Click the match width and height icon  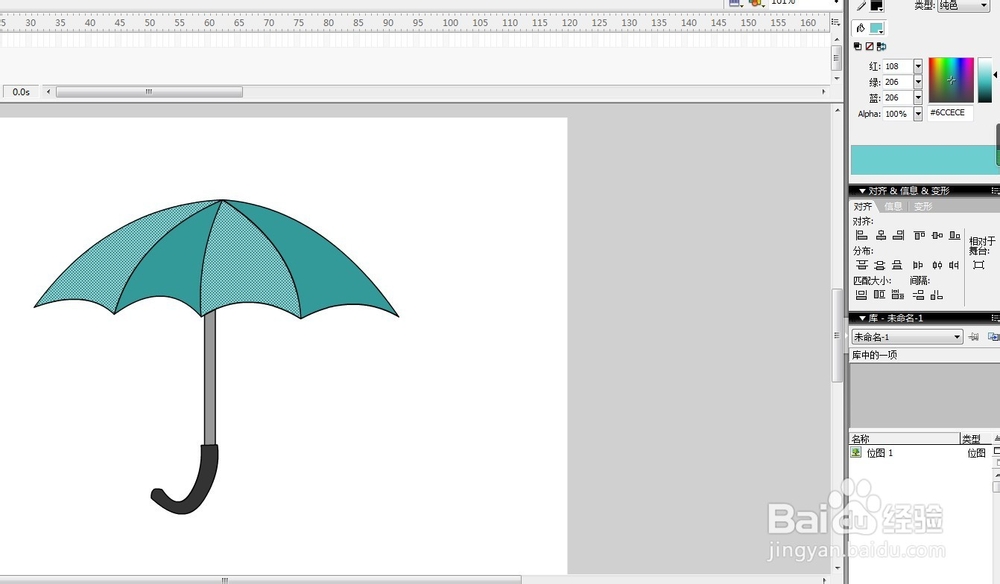tap(898, 295)
